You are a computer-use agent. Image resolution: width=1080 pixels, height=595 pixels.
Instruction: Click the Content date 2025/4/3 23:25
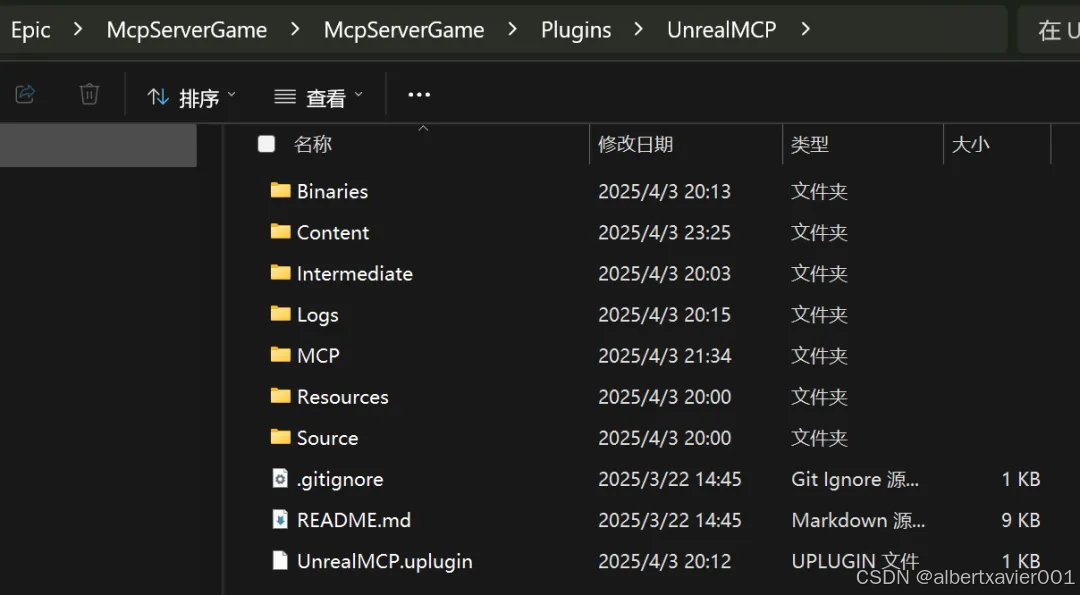point(664,233)
